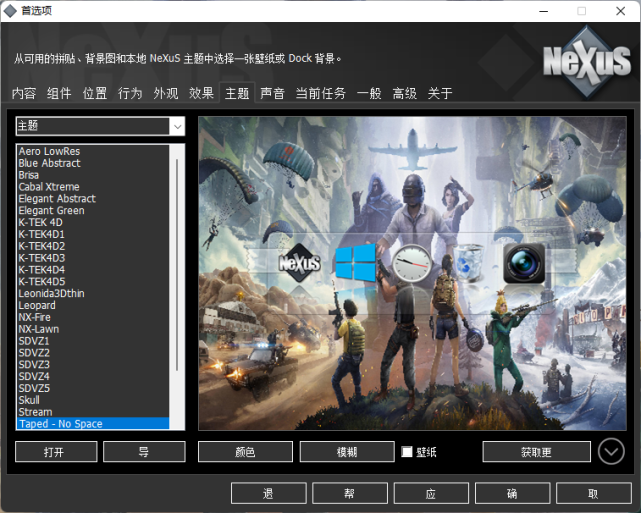This screenshot has width=641, height=513.
Task: Select K-TEK4D1 theme
Action: click(x=92, y=234)
